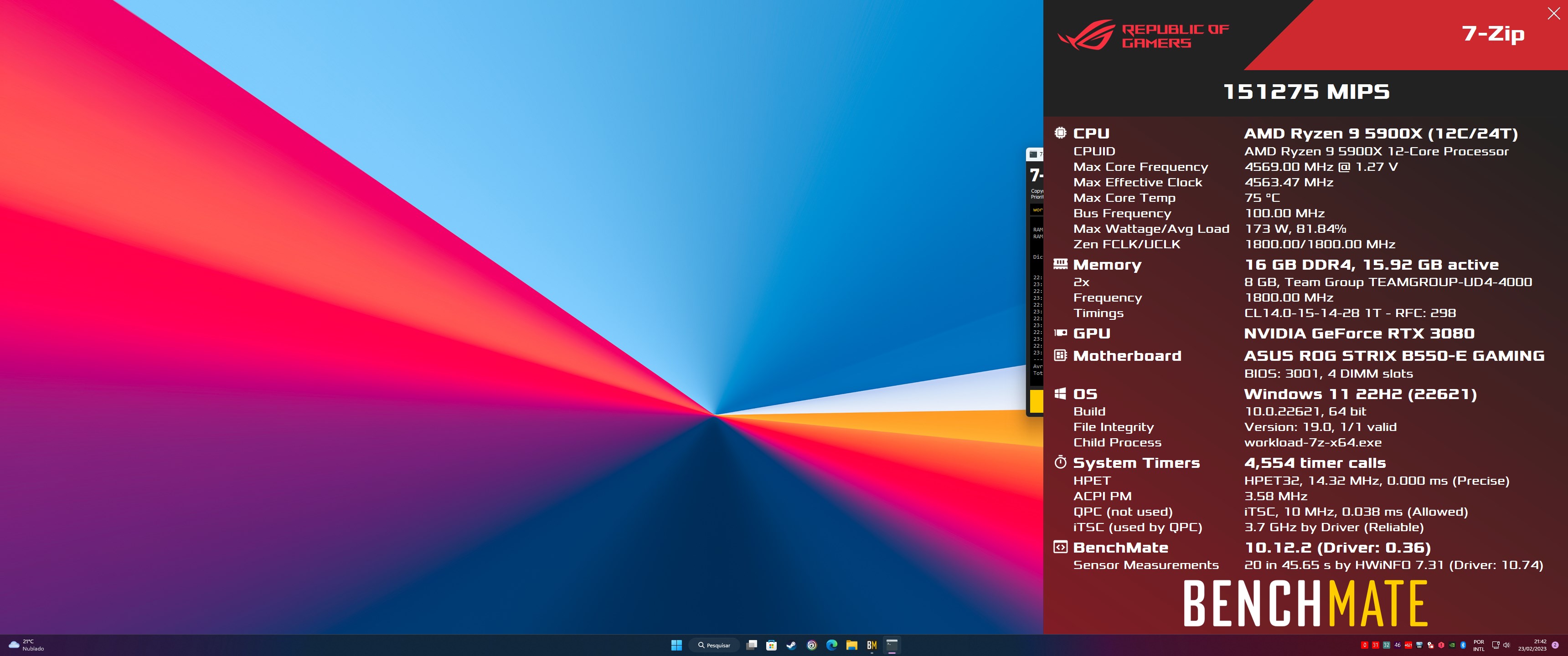The image size is (1568, 656).
Task: Click the red tray sensor icon showing 4821
Action: pos(1408,645)
